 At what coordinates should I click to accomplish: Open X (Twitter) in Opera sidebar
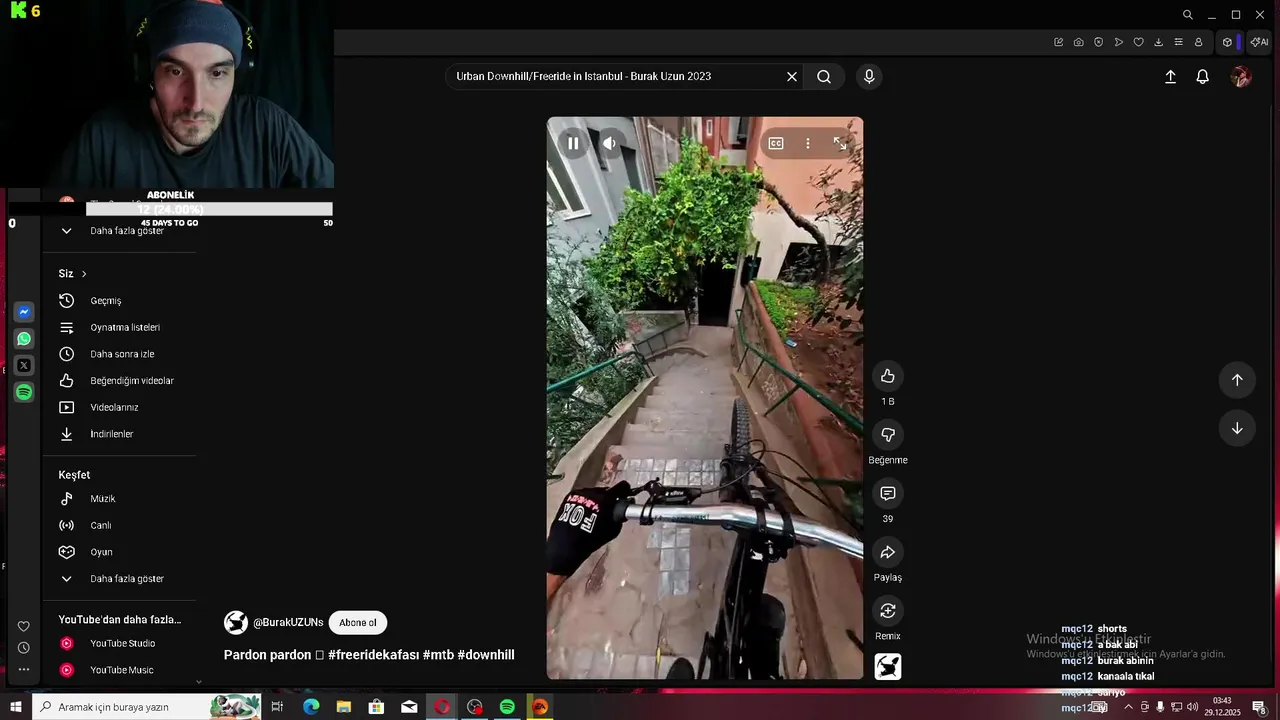tap(24, 365)
